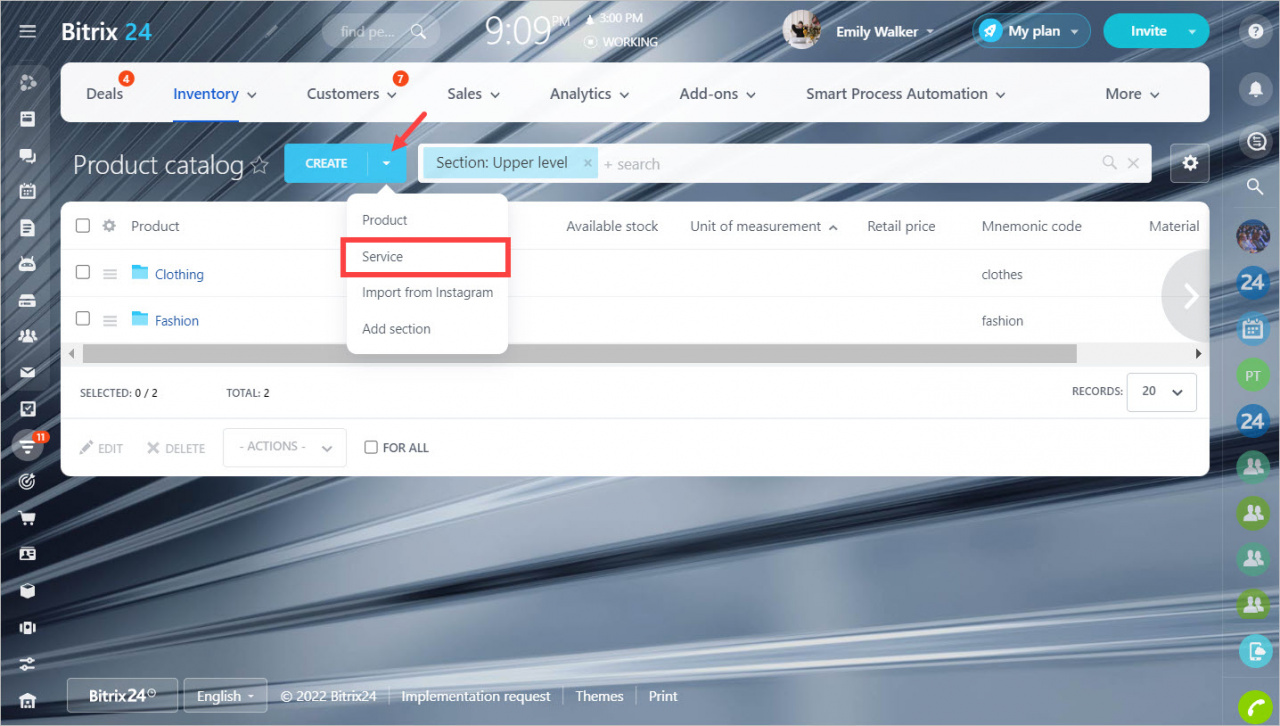This screenshot has height=726, width=1280.
Task: Open the hamburger main menu
Action: tap(27, 31)
